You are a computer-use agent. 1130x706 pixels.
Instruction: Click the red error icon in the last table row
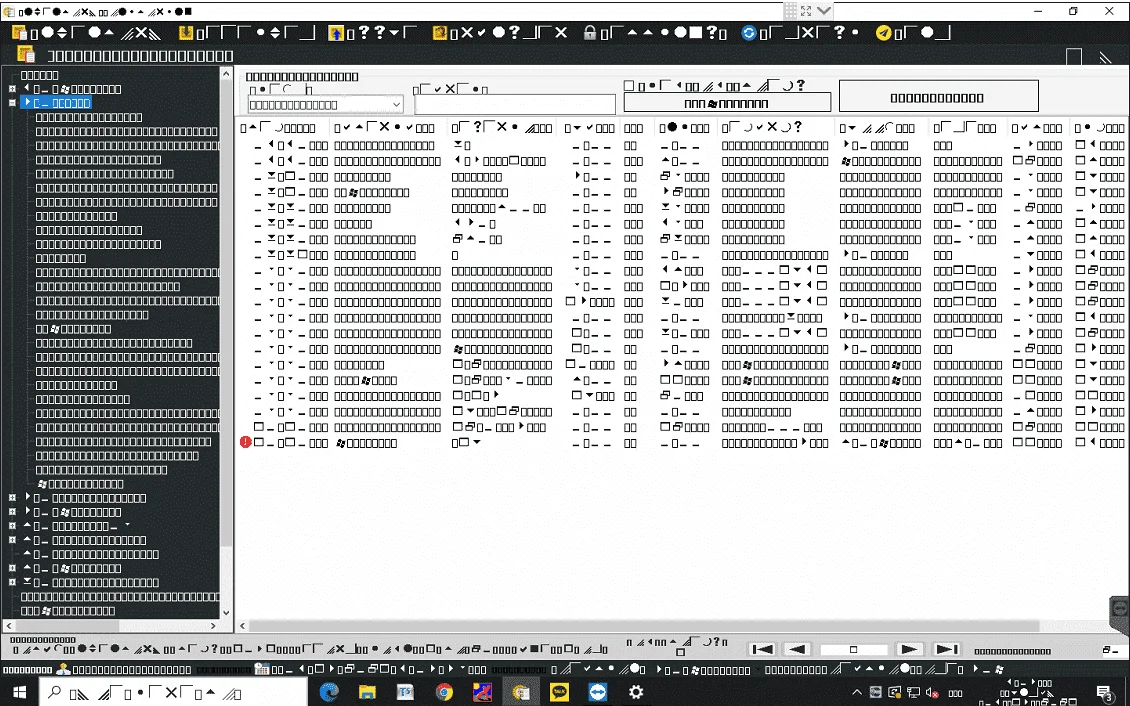click(246, 442)
